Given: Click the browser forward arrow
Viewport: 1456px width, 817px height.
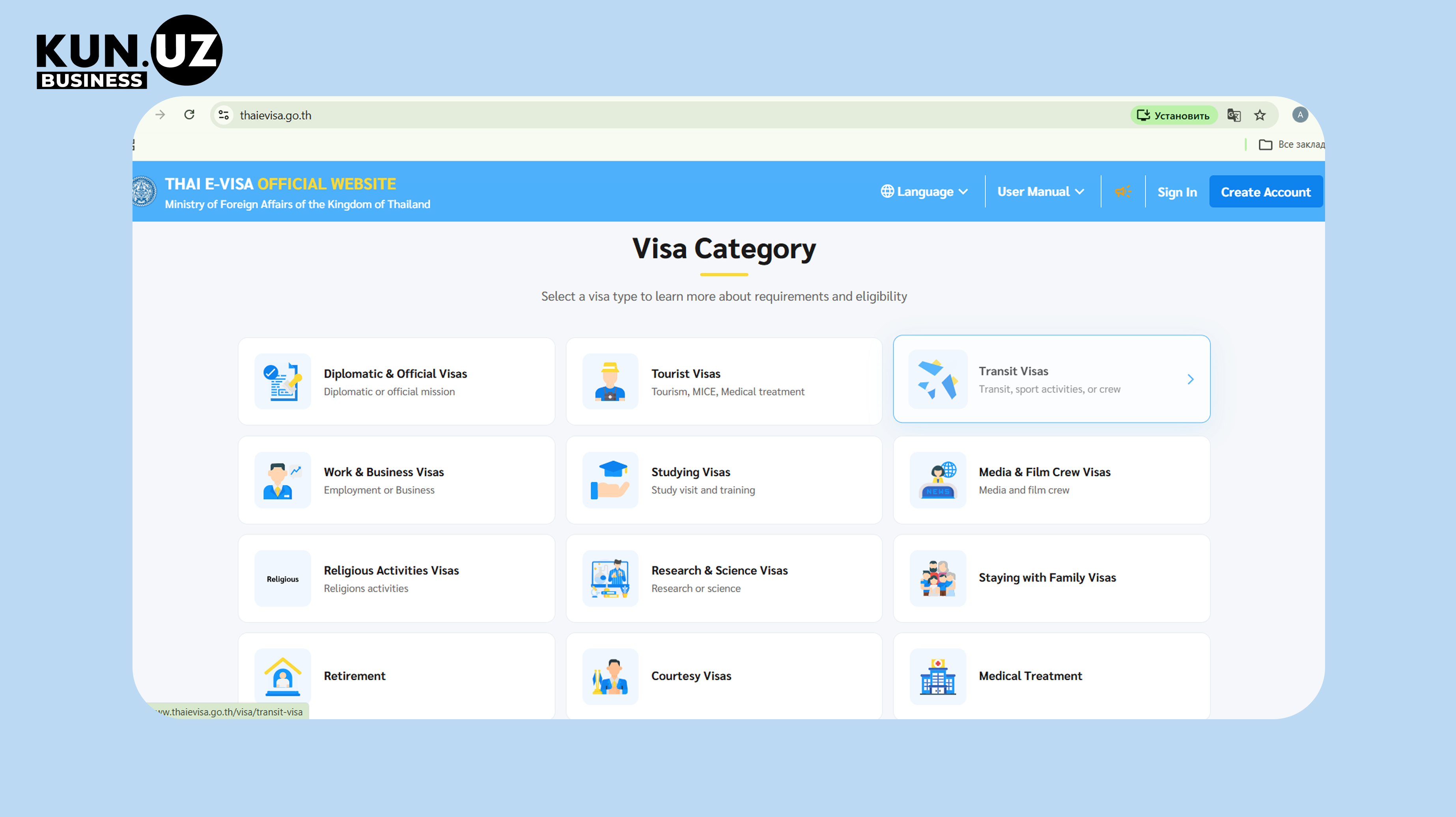Looking at the screenshot, I should 161,115.
